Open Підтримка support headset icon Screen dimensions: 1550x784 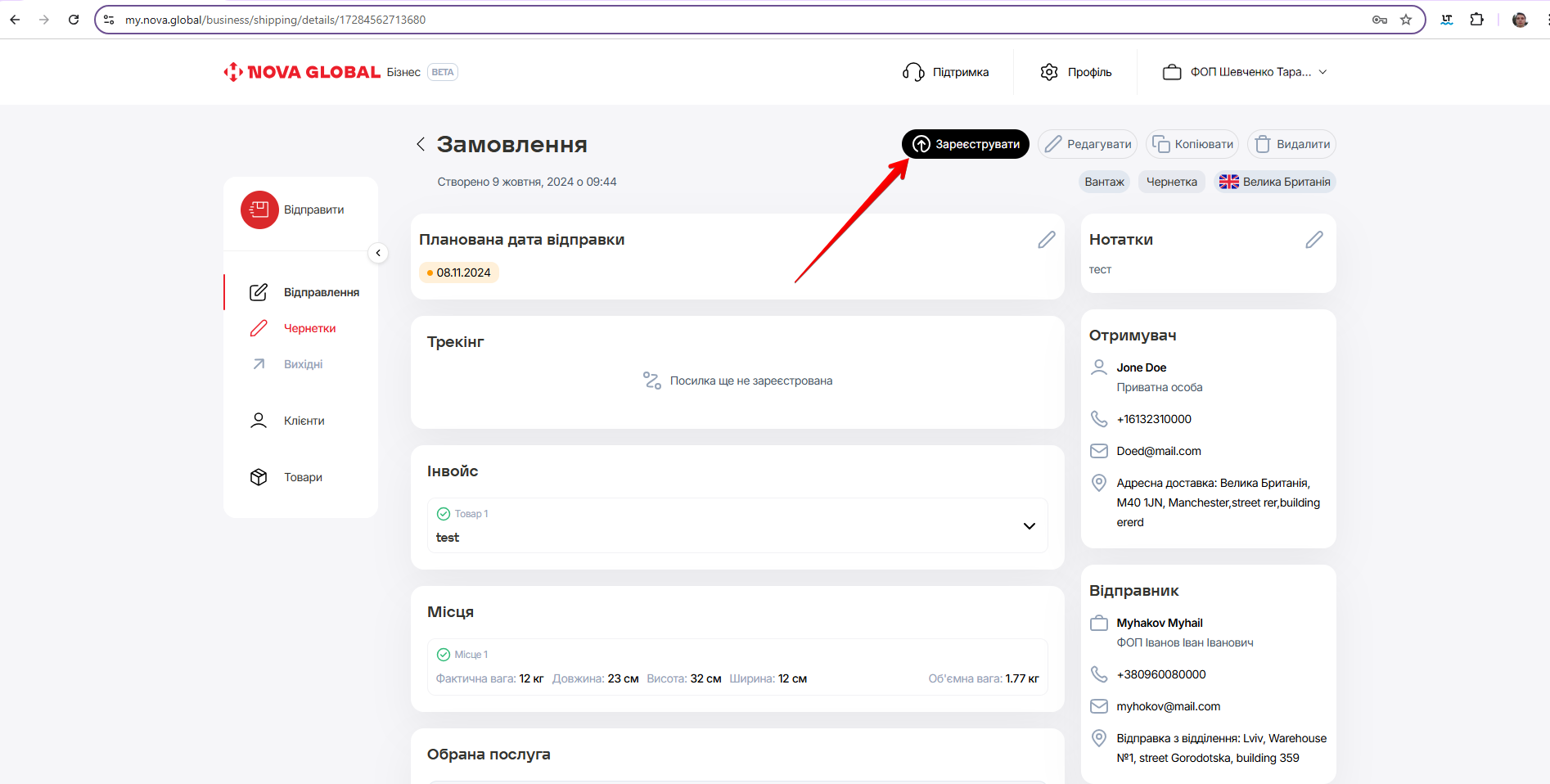[x=913, y=72]
